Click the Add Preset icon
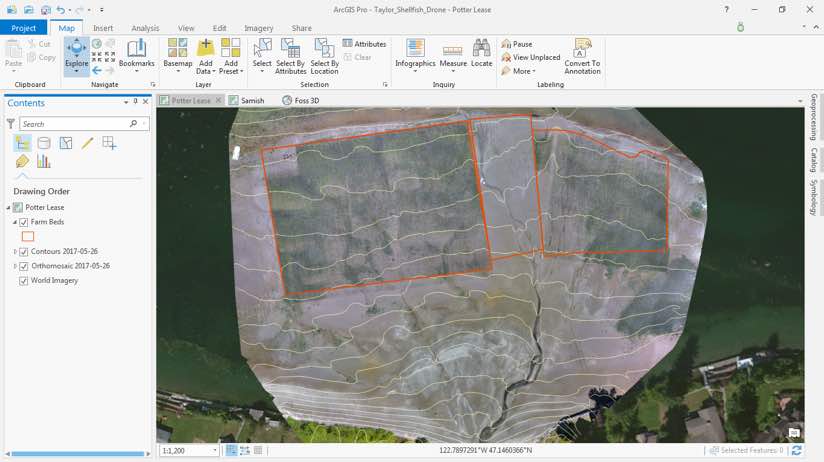 [x=231, y=48]
